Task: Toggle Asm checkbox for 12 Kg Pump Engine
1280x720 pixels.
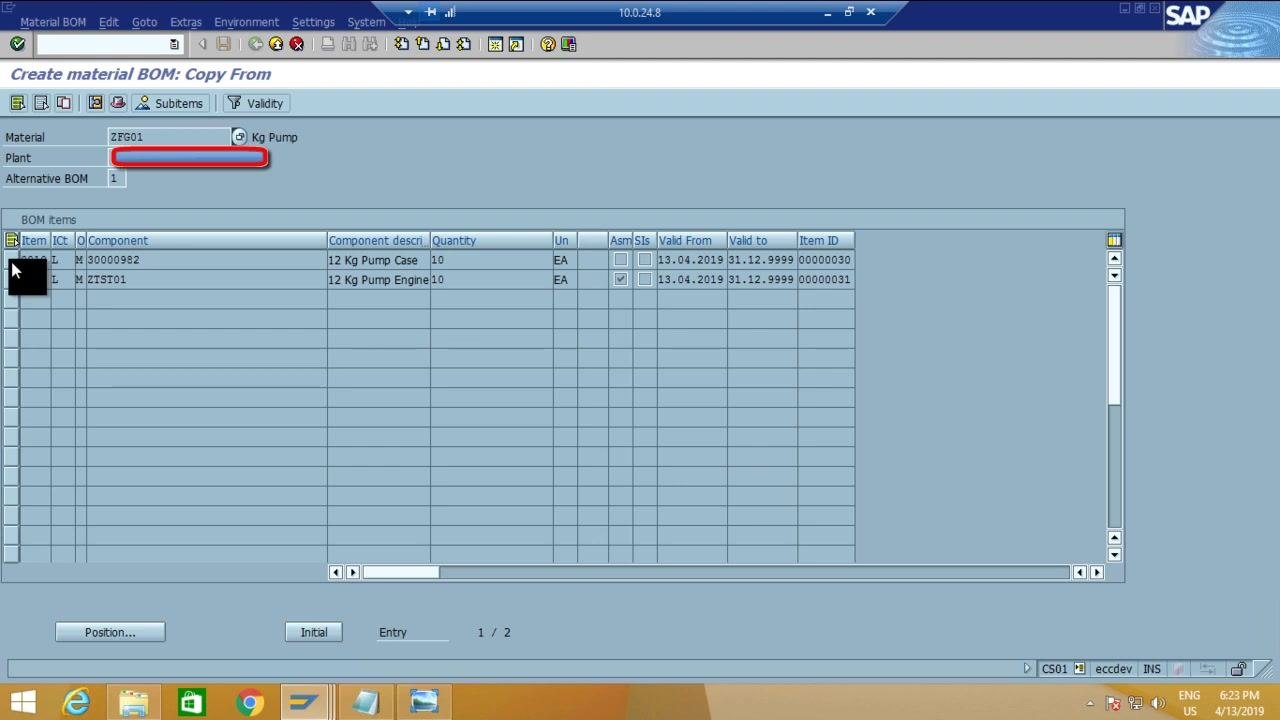Action: 621,280
